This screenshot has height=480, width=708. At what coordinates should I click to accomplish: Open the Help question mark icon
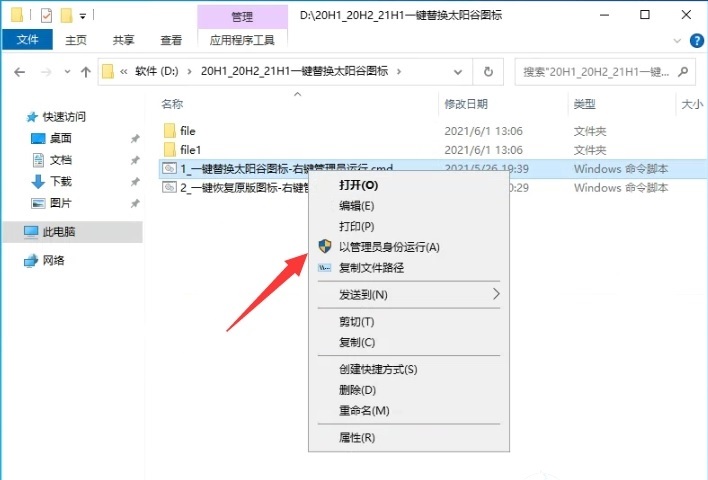tap(697, 41)
